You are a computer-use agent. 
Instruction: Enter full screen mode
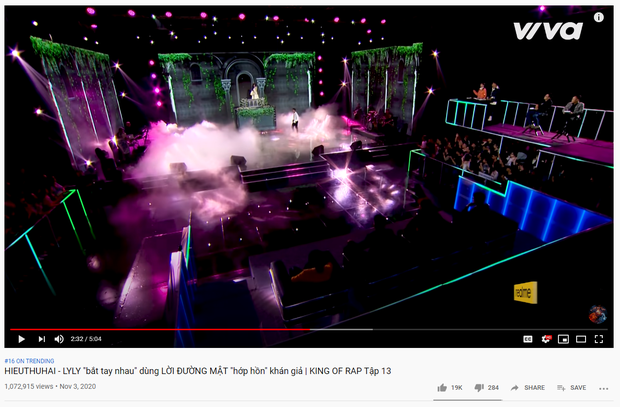click(x=599, y=339)
